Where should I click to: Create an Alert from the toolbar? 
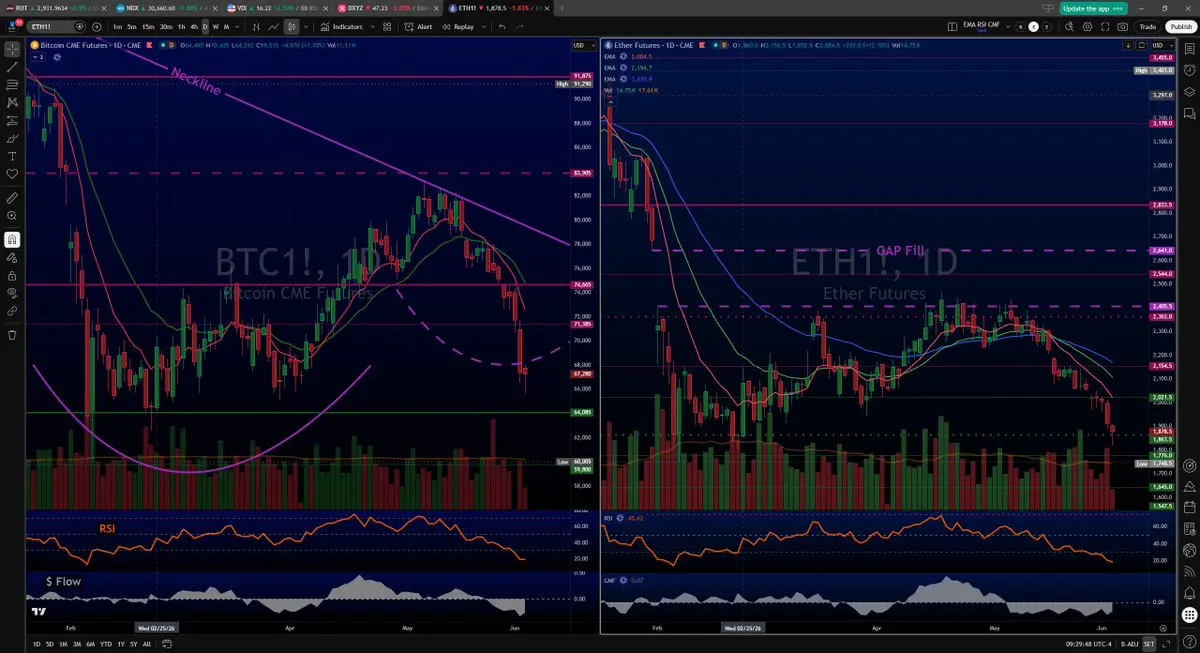click(x=419, y=26)
